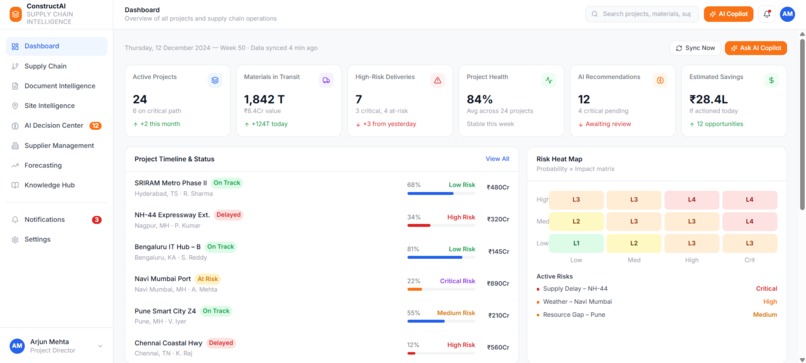Focus the search projects field

click(642, 14)
